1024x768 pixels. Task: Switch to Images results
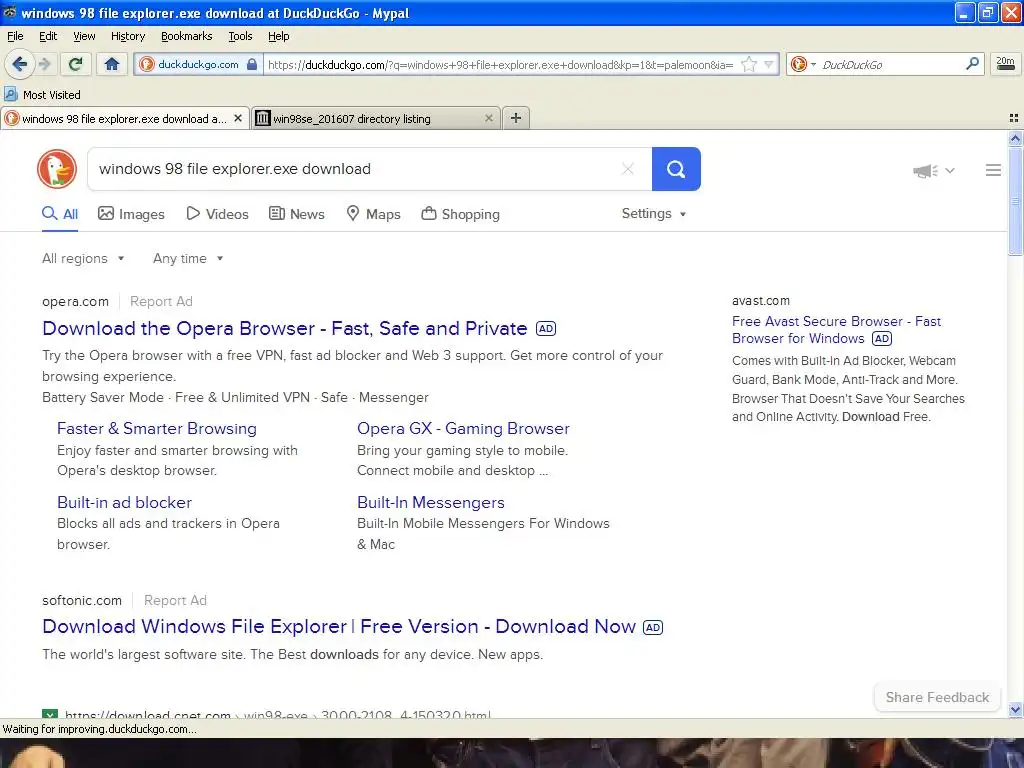coord(131,214)
